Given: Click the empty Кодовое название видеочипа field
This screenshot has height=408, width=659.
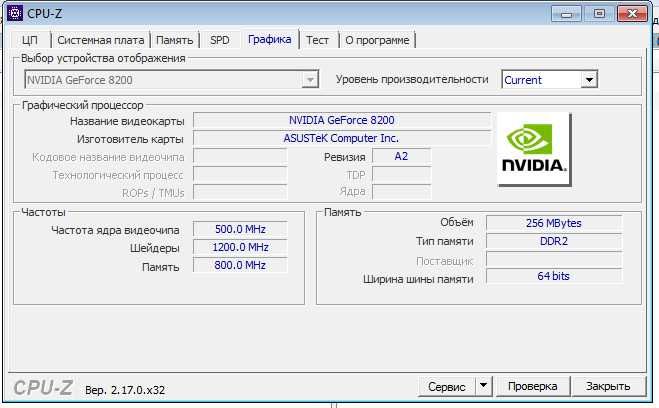Looking at the screenshot, I should tap(240, 156).
